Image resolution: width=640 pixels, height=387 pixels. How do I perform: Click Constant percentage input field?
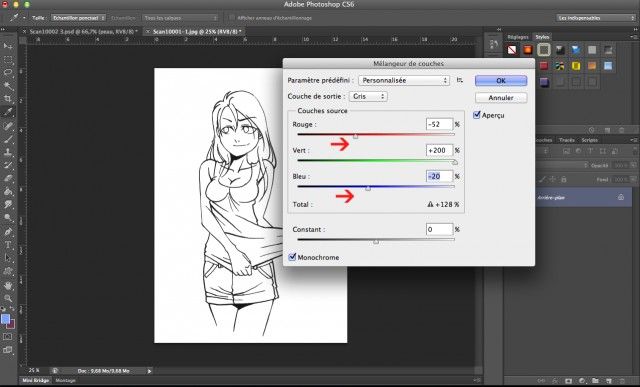coord(439,229)
